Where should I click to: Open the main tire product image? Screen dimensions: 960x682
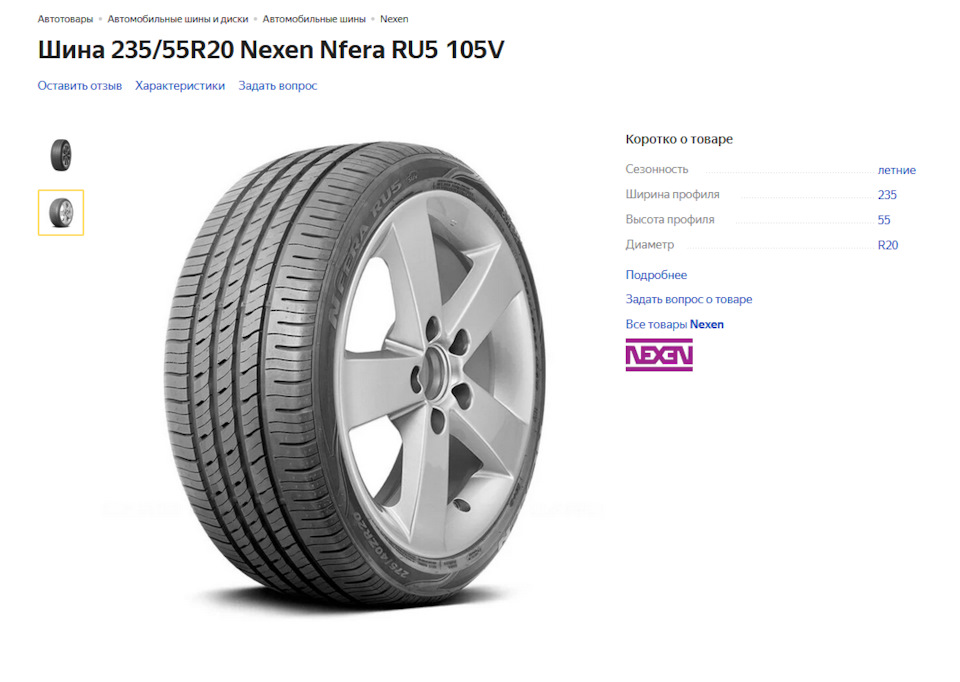[x=355, y=375]
